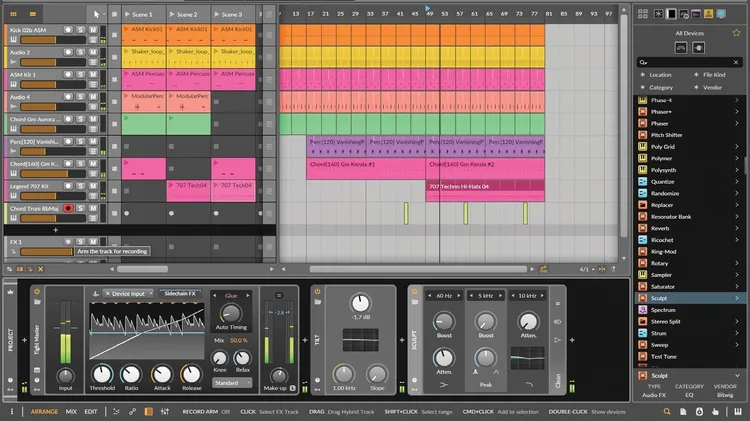This screenshot has width=750, height=421.
Task: Toggle power on Tight Master compressor
Action: (x=37, y=291)
